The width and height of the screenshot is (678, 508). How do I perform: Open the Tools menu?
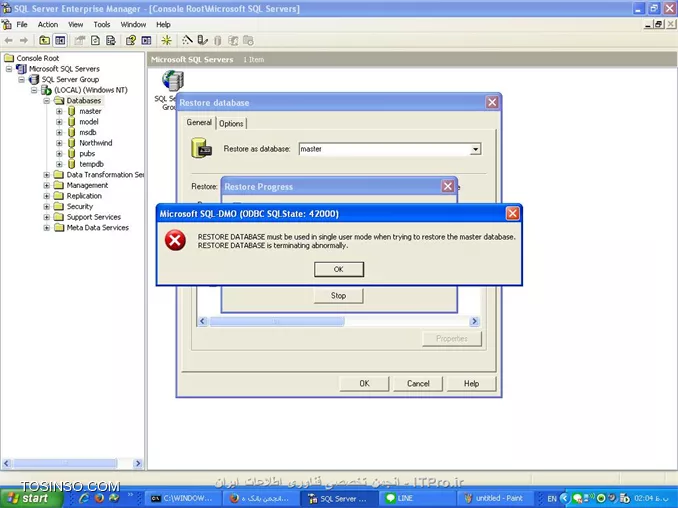(102, 25)
